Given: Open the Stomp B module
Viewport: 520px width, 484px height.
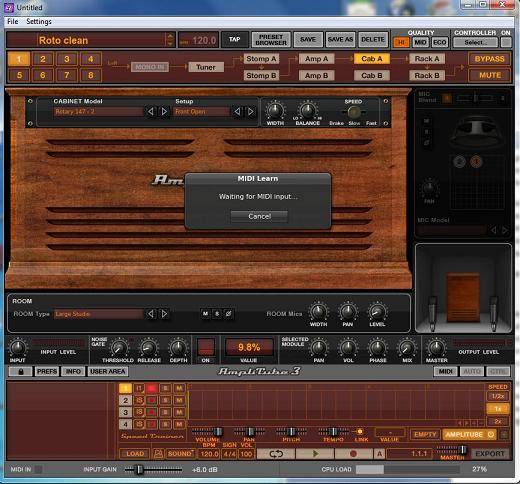Looking at the screenshot, I should [261, 76].
